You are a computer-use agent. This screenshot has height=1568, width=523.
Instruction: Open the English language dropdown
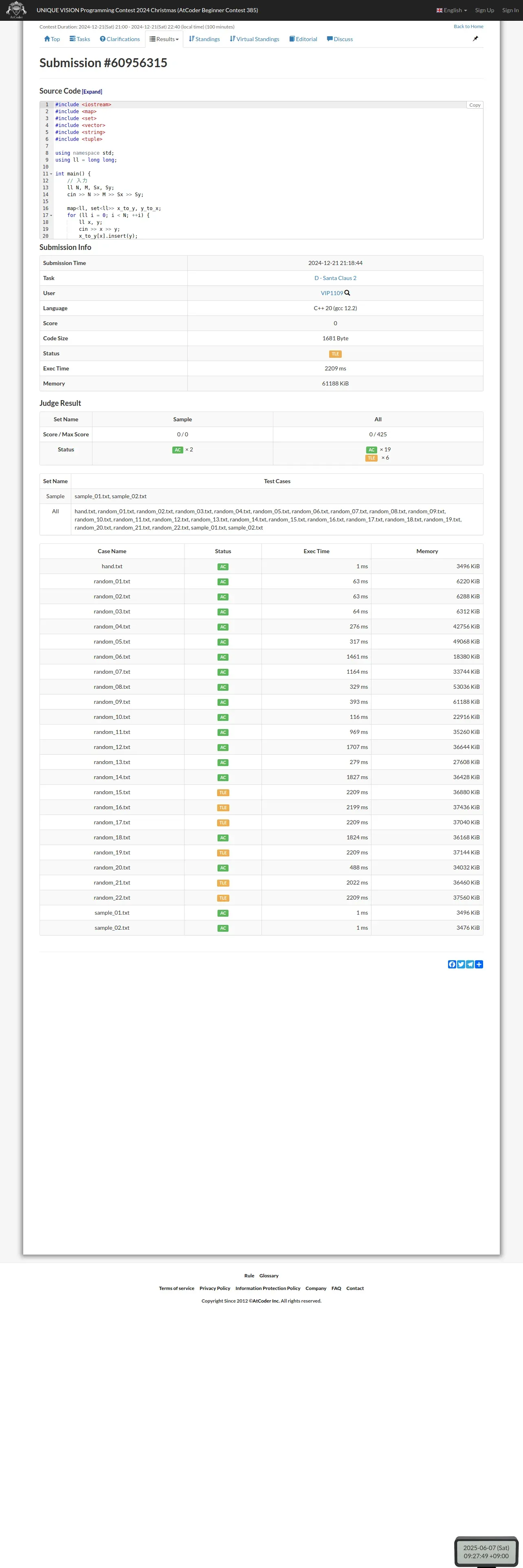click(x=452, y=10)
